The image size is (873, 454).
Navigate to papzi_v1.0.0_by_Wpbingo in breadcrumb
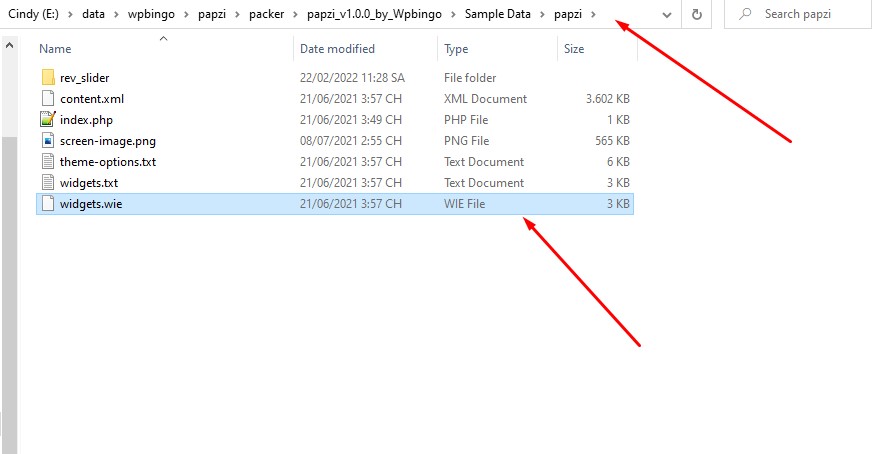(x=375, y=14)
